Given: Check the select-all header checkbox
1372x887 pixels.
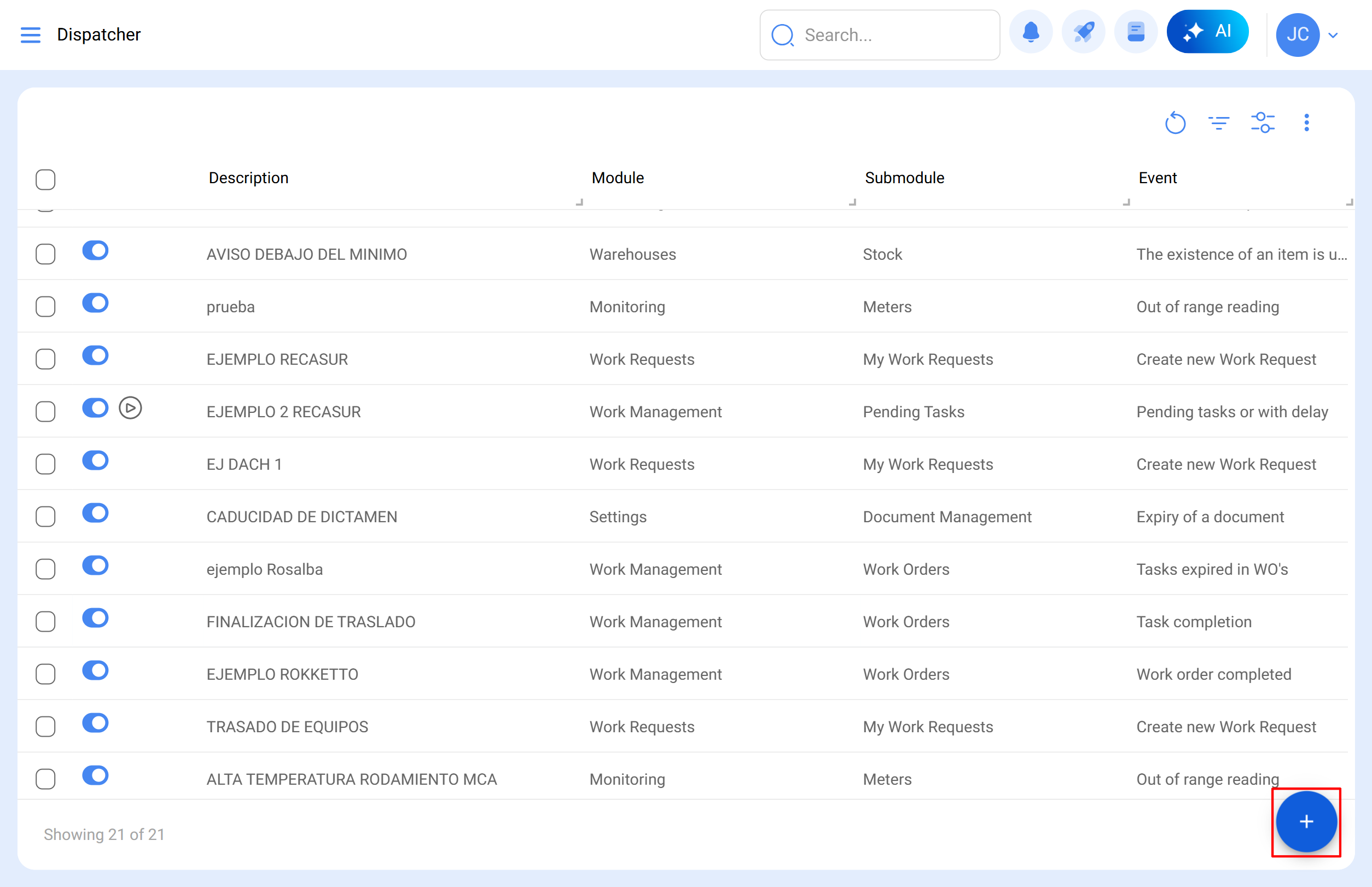Looking at the screenshot, I should coord(45,180).
